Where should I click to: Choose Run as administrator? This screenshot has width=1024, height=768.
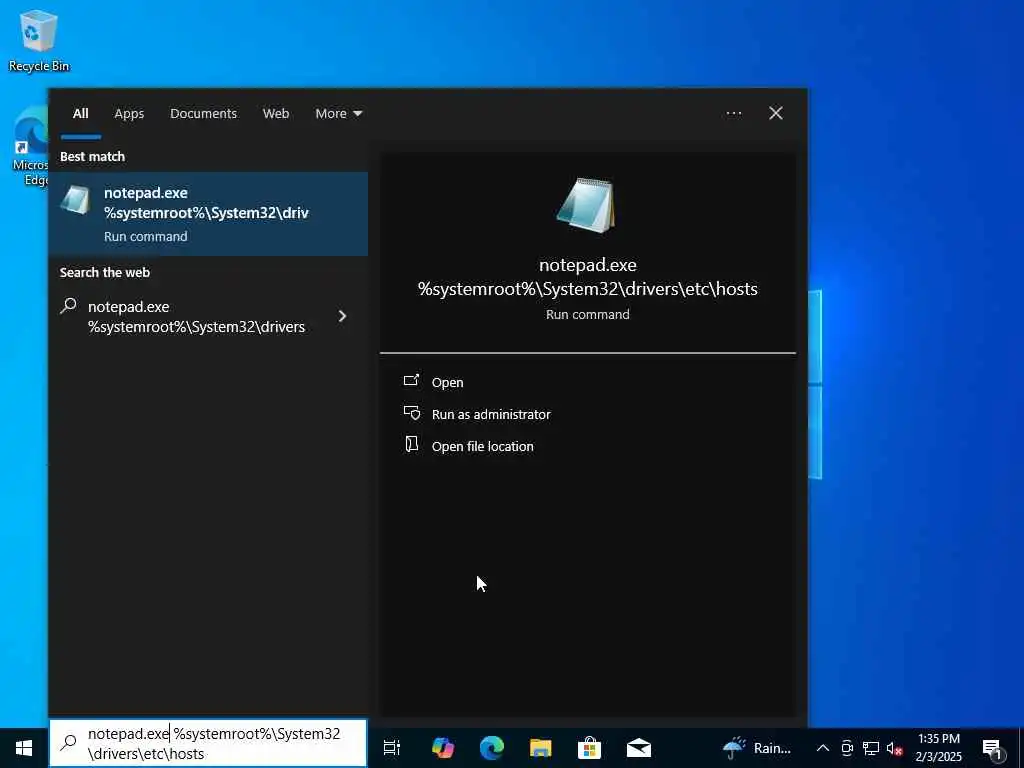(491, 415)
